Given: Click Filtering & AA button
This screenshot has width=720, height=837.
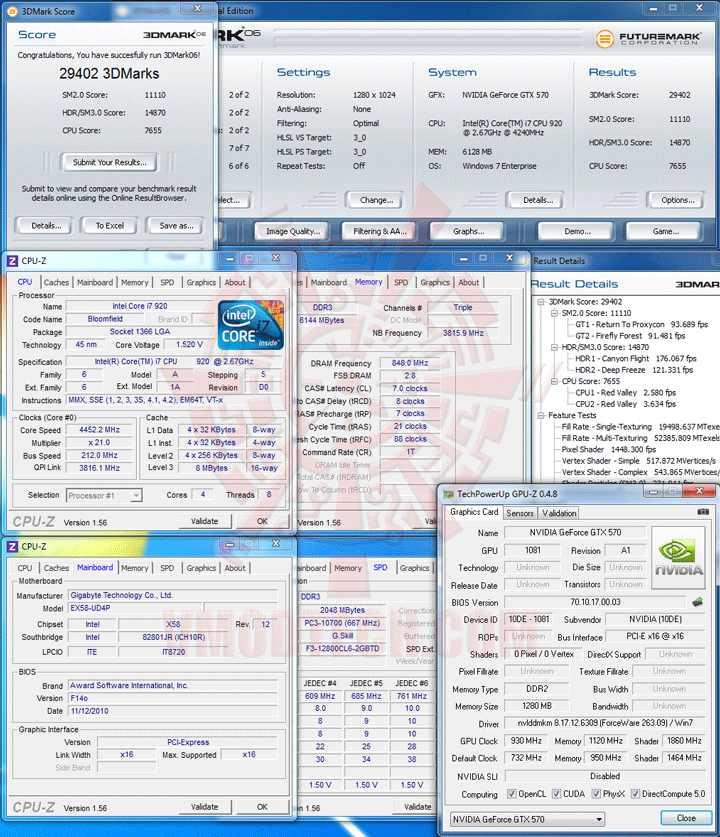Looking at the screenshot, I should (379, 231).
